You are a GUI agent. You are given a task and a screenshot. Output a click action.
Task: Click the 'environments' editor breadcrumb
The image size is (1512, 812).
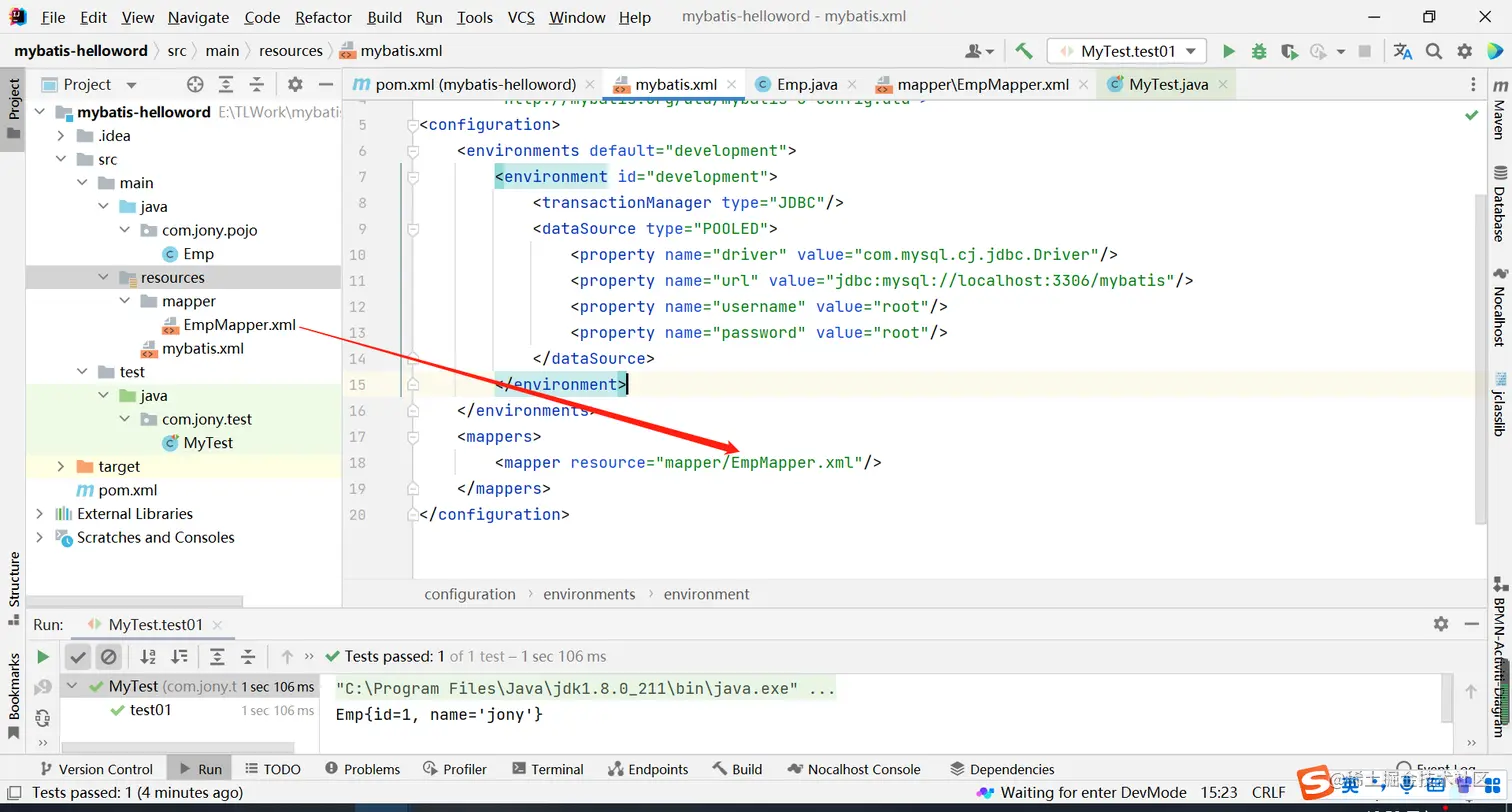pos(589,594)
